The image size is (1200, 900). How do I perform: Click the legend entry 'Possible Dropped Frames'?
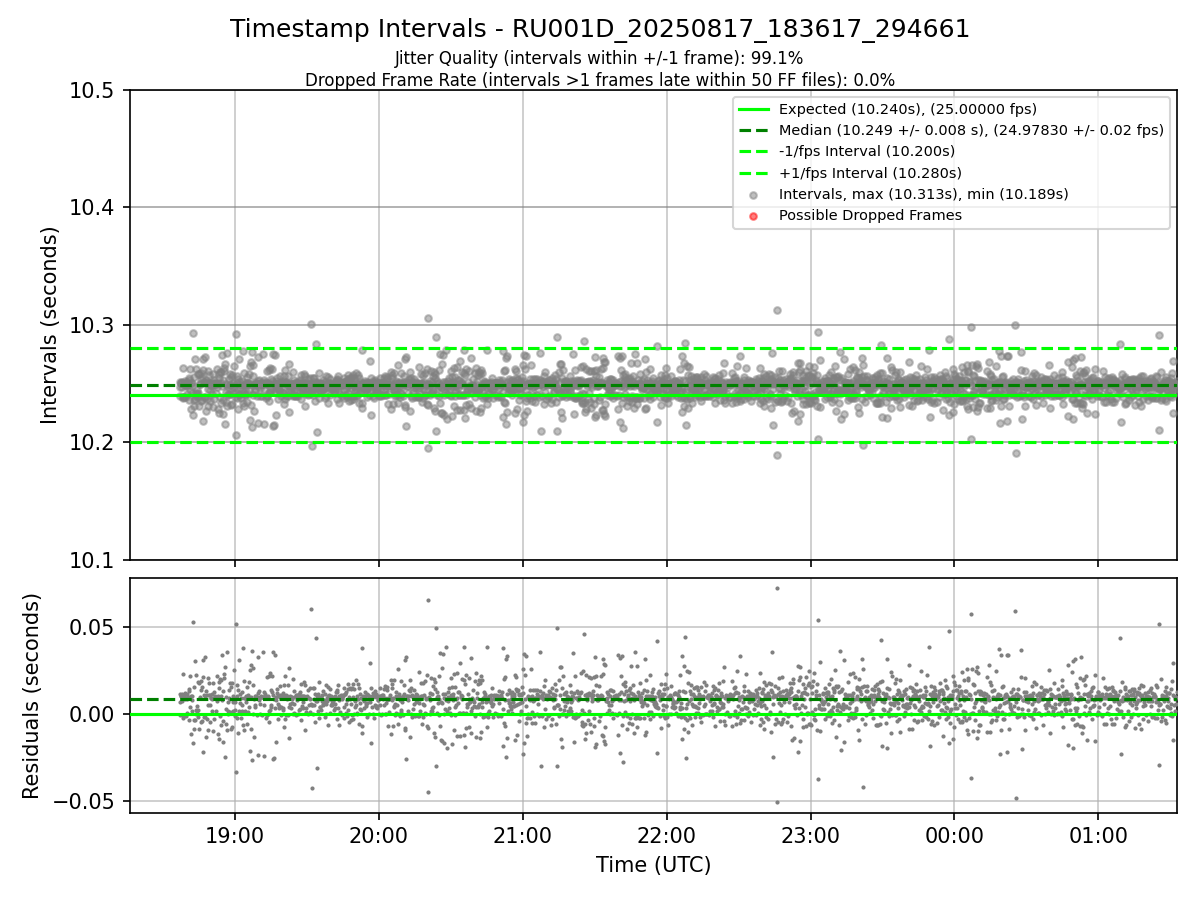(x=870, y=215)
